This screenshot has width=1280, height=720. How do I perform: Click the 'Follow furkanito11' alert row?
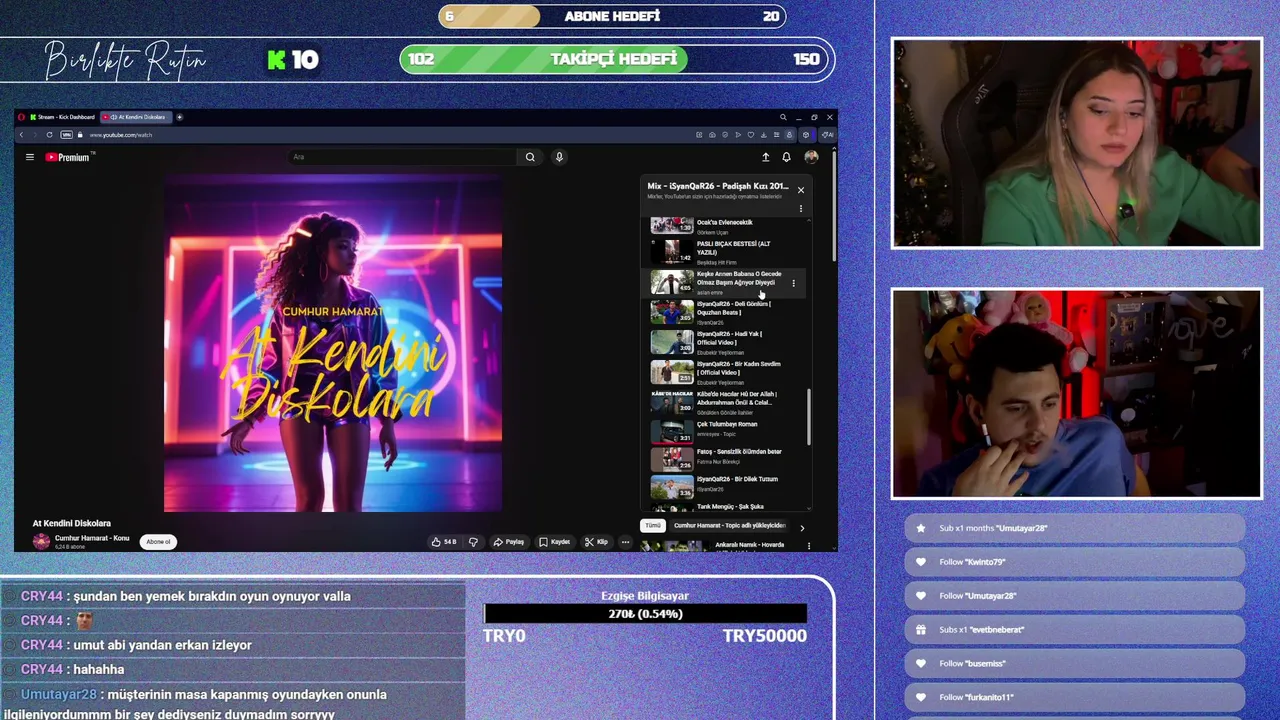click(x=1075, y=697)
